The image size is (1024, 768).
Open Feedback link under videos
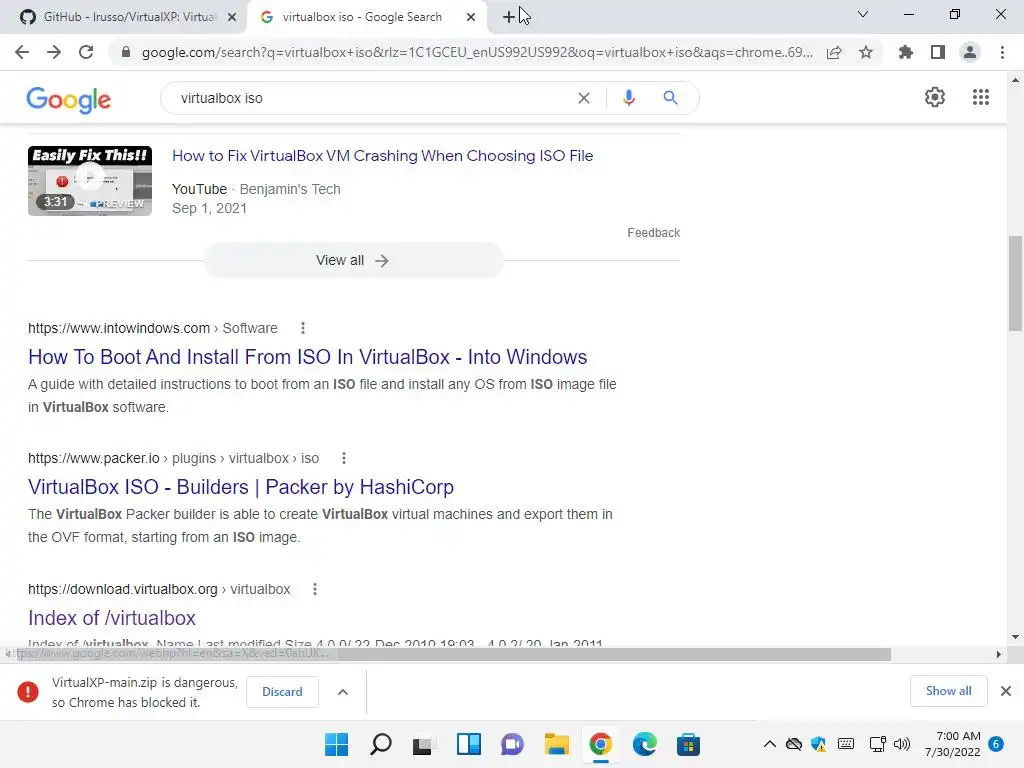pyautogui.click(x=653, y=232)
